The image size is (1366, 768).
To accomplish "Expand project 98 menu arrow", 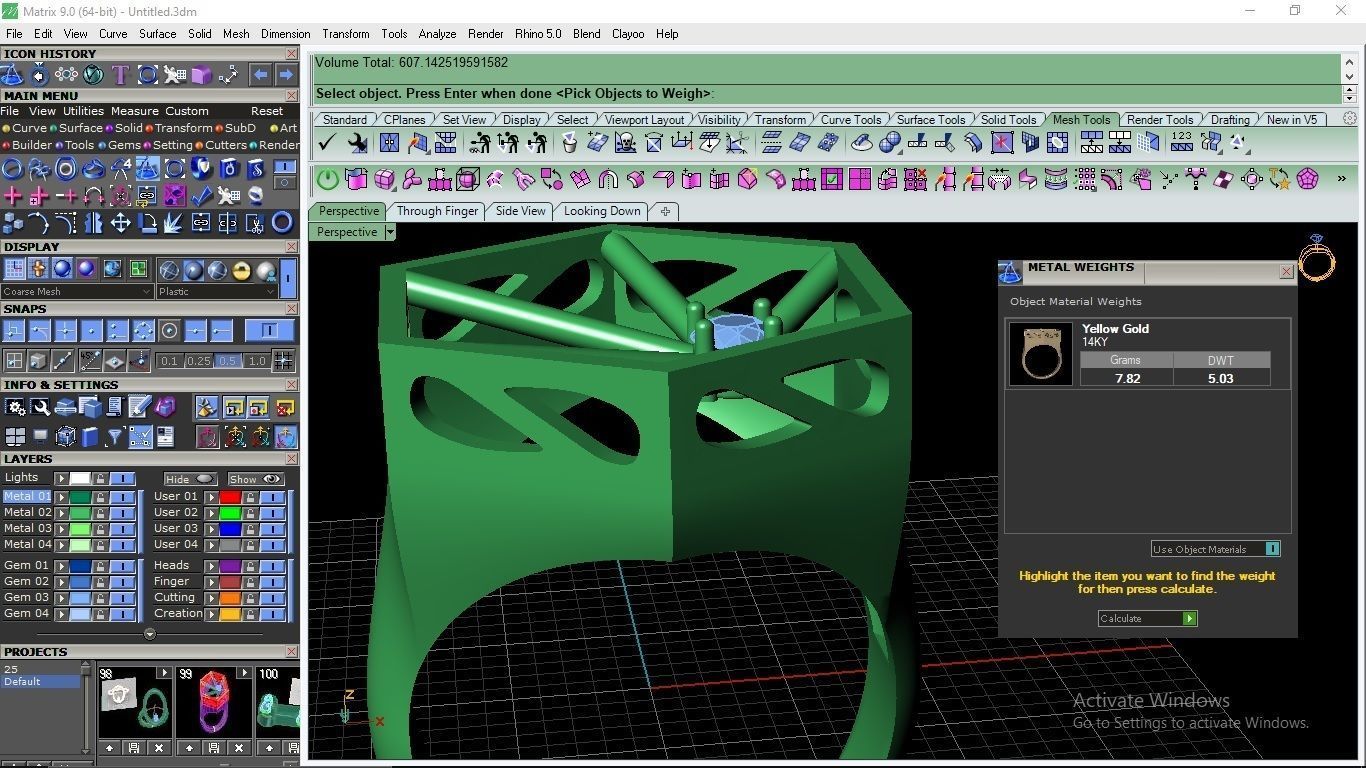I will click(164, 673).
